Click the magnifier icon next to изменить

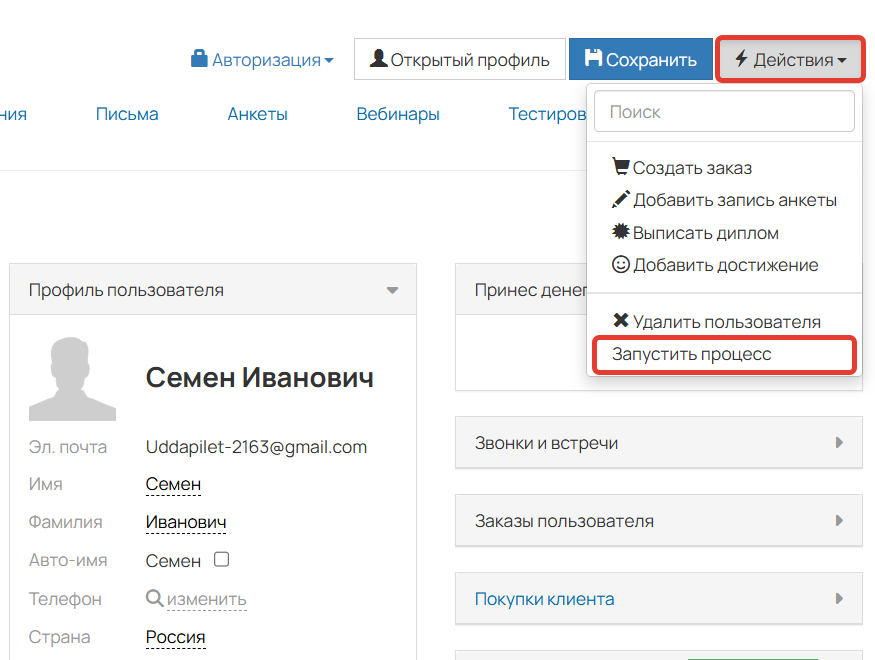click(154, 598)
